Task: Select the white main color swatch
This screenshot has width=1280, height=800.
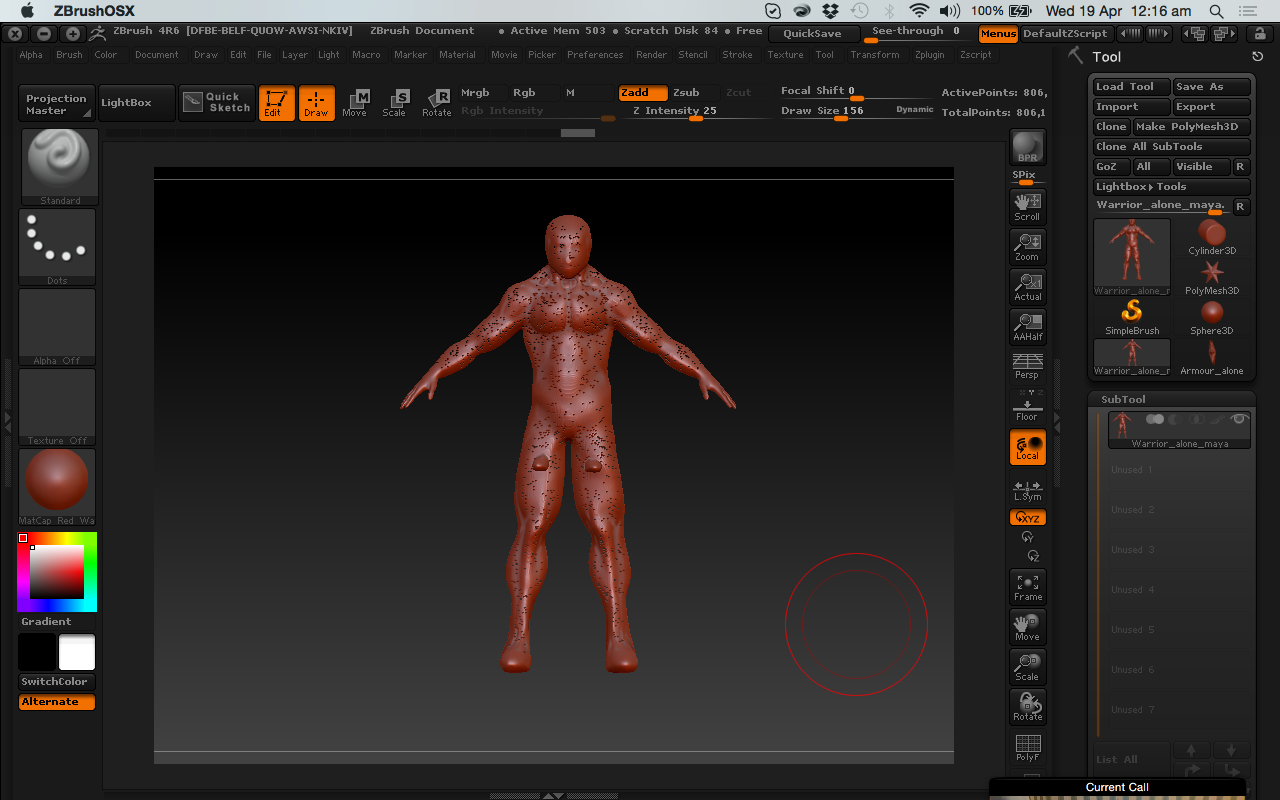Action: 77,652
